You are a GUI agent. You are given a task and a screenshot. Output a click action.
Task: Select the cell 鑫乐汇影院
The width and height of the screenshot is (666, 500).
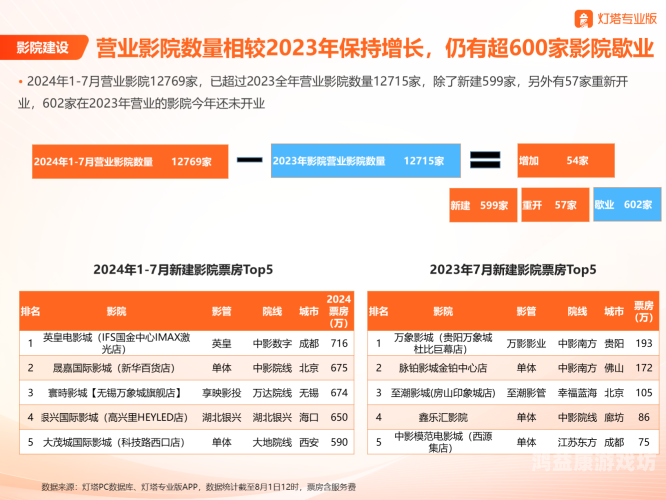[443, 418]
